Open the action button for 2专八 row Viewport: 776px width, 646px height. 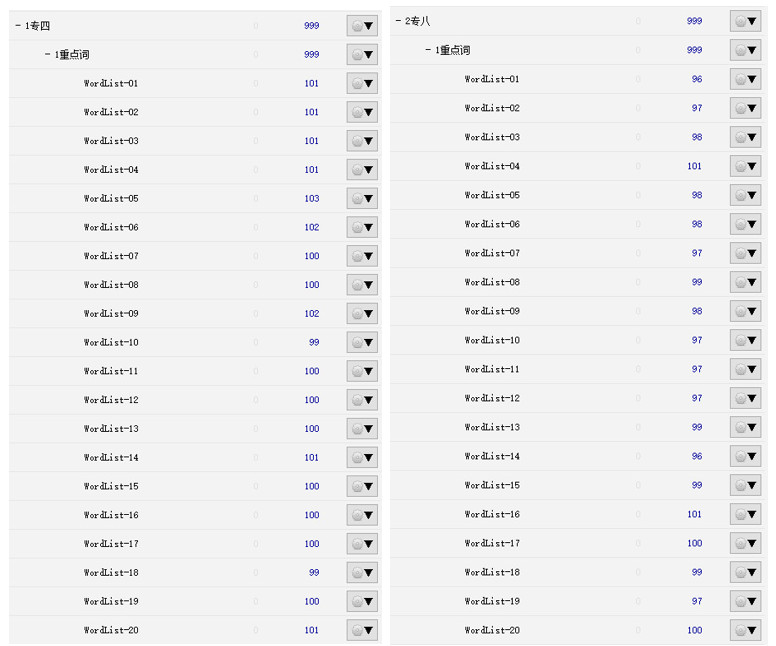pyautogui.click(x=745, y=21)
